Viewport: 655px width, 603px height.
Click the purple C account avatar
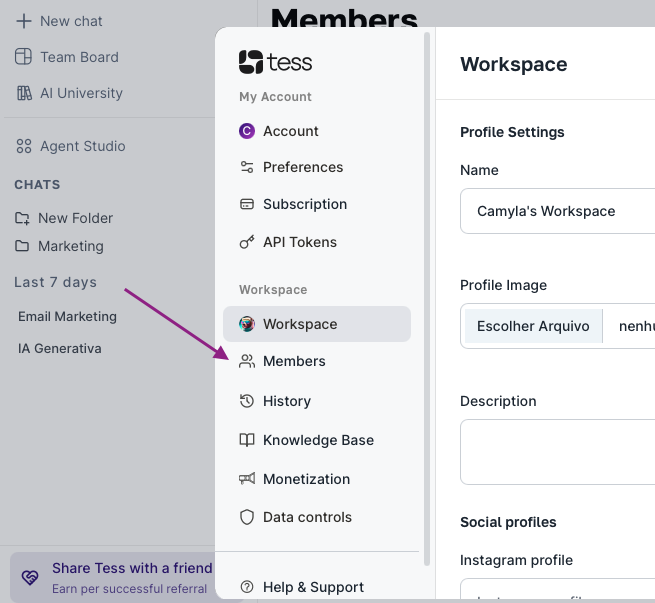247,131
